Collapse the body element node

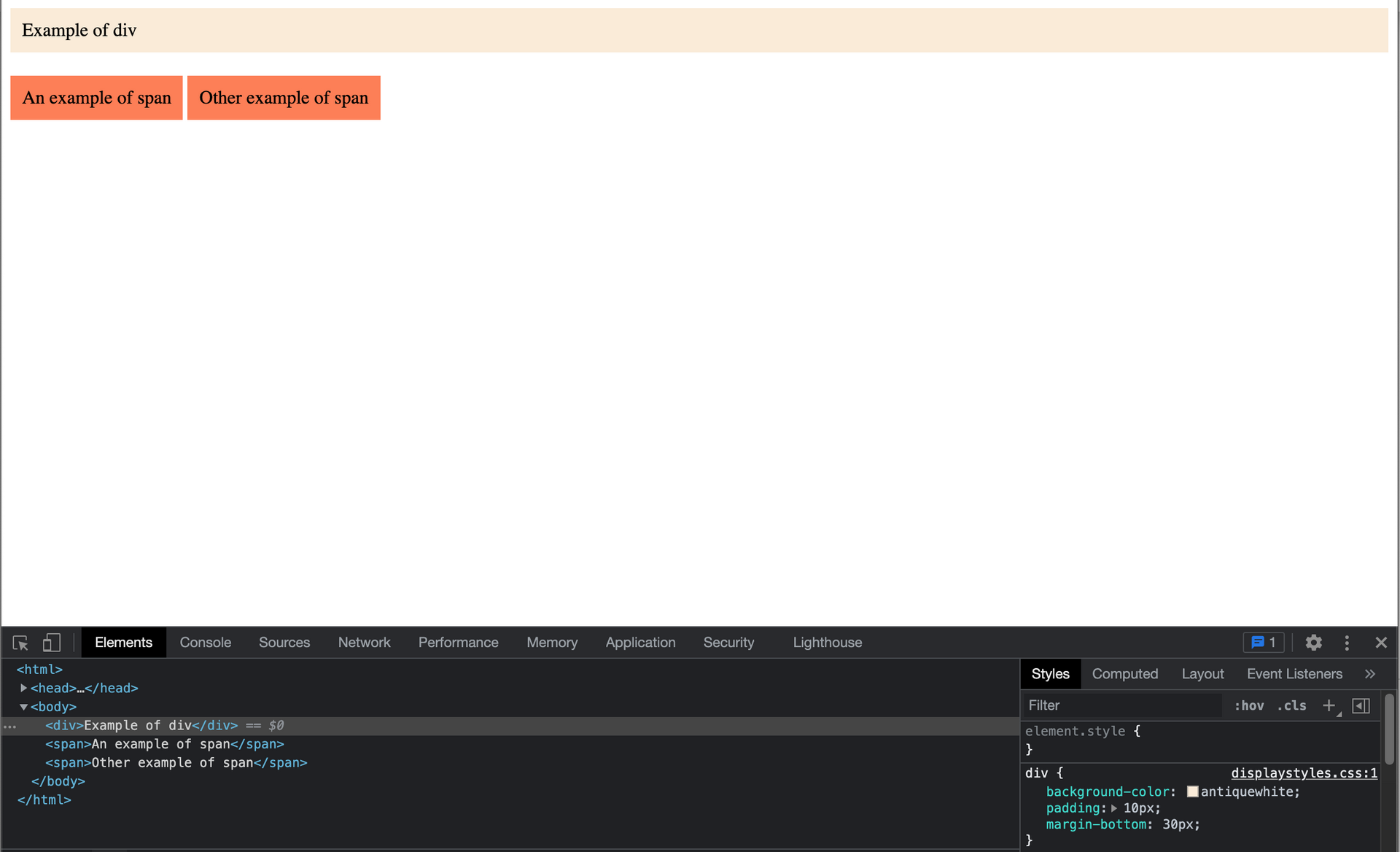coord(23,707)
